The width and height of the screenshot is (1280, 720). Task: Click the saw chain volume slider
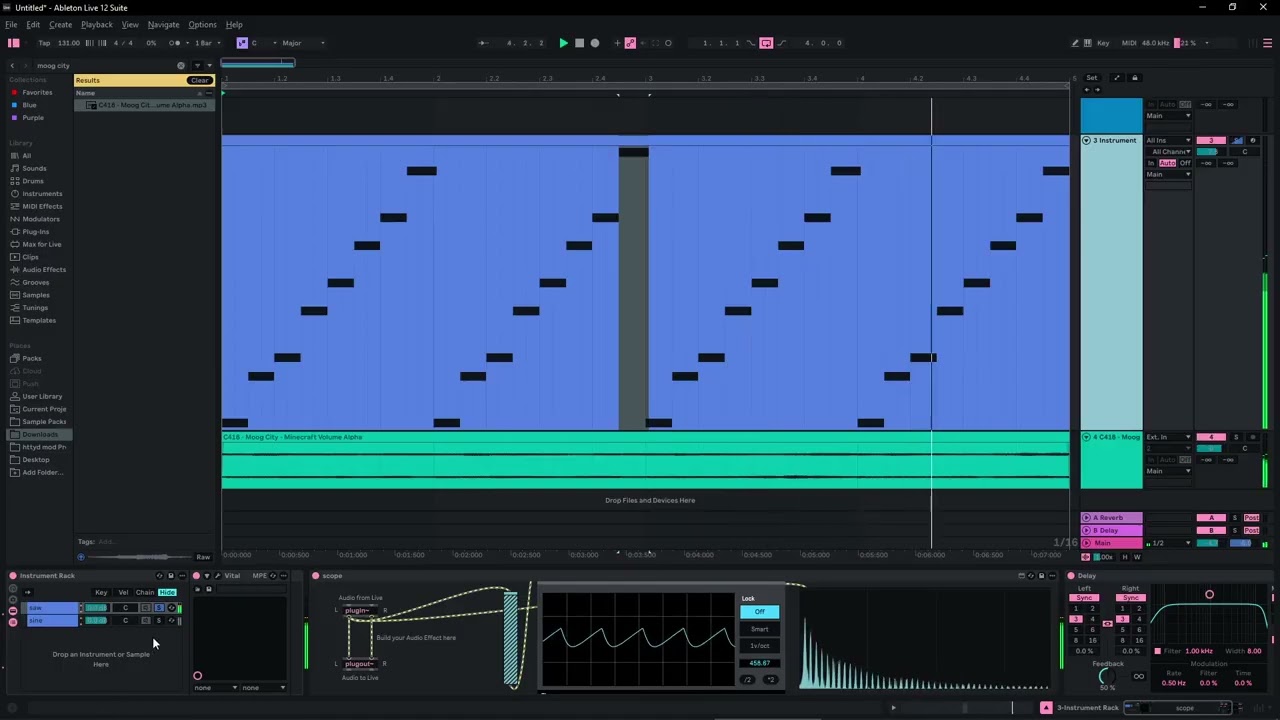96,608
